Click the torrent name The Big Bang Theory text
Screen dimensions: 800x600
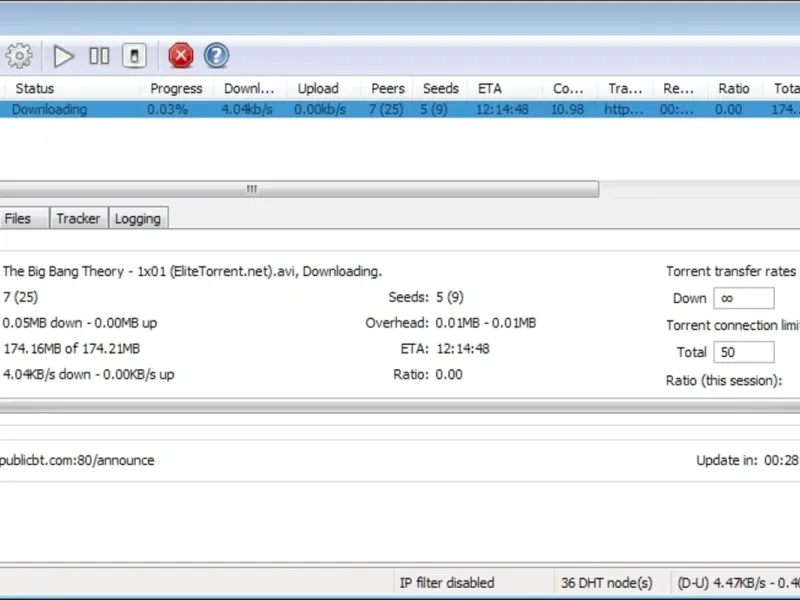(x=192, y=271)
